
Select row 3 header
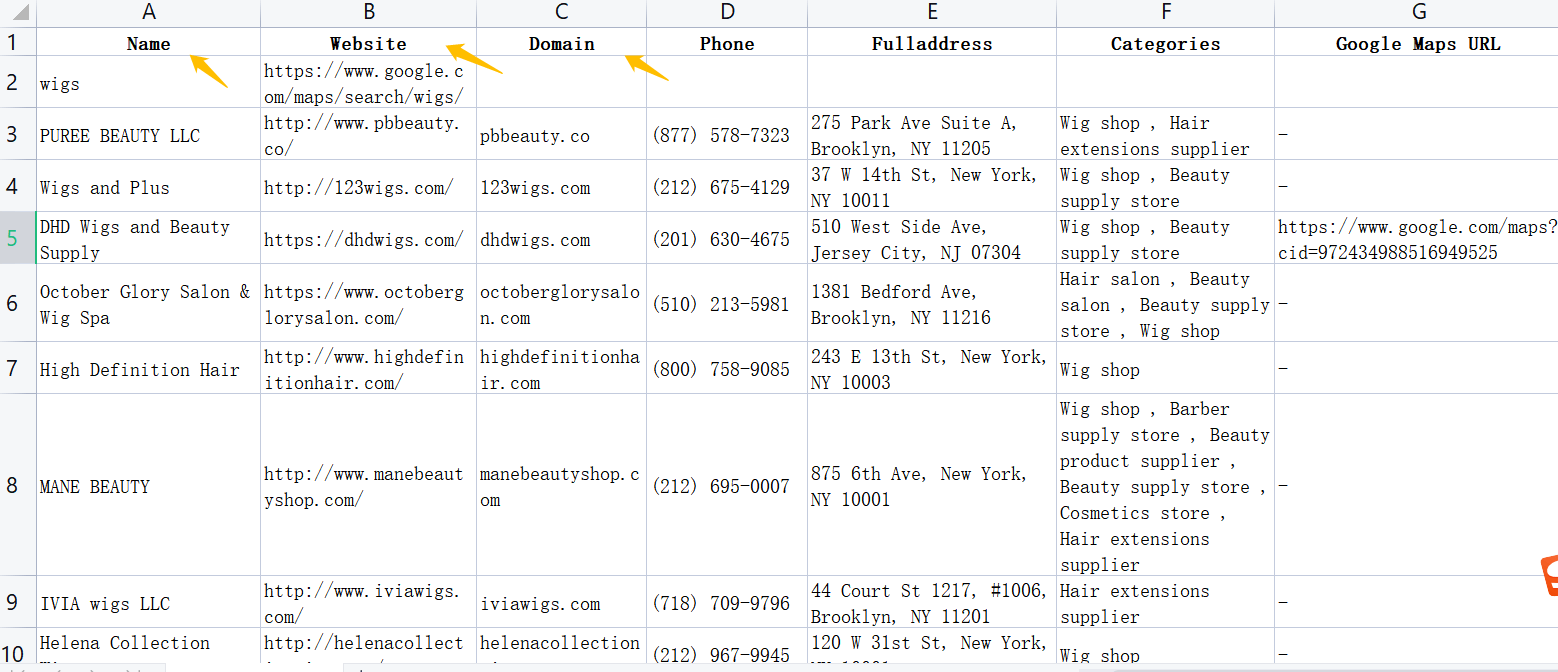click(x=18, y=134)
